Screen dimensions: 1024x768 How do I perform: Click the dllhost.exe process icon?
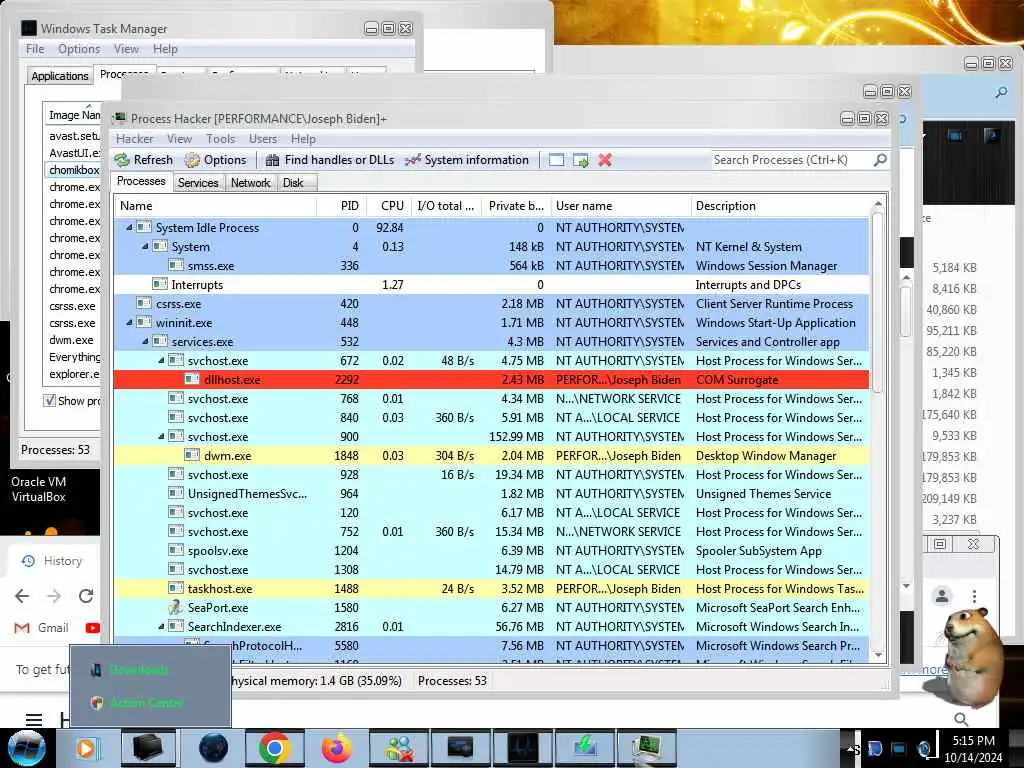pos(192,379)
